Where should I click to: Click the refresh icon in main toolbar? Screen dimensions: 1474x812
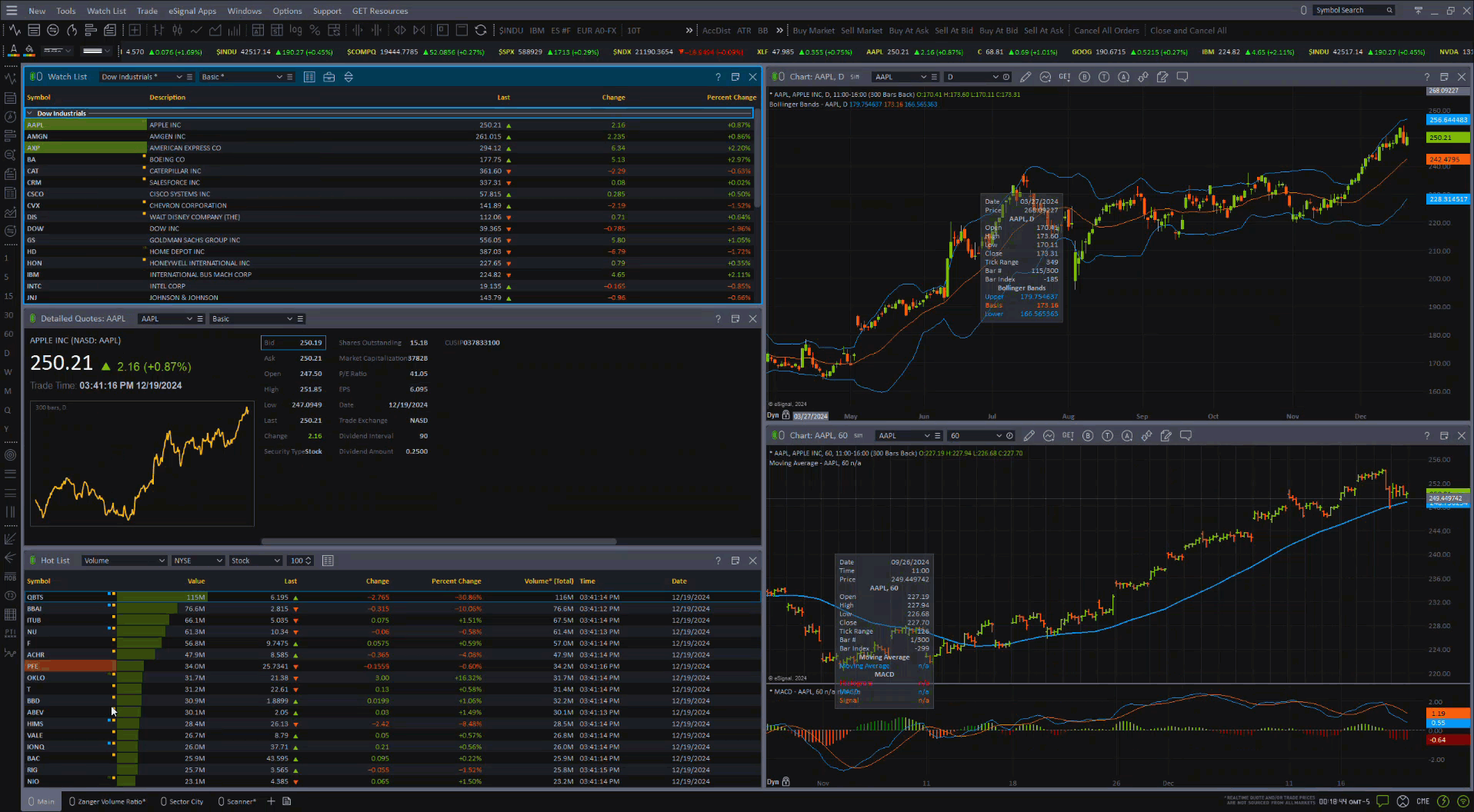481,31
